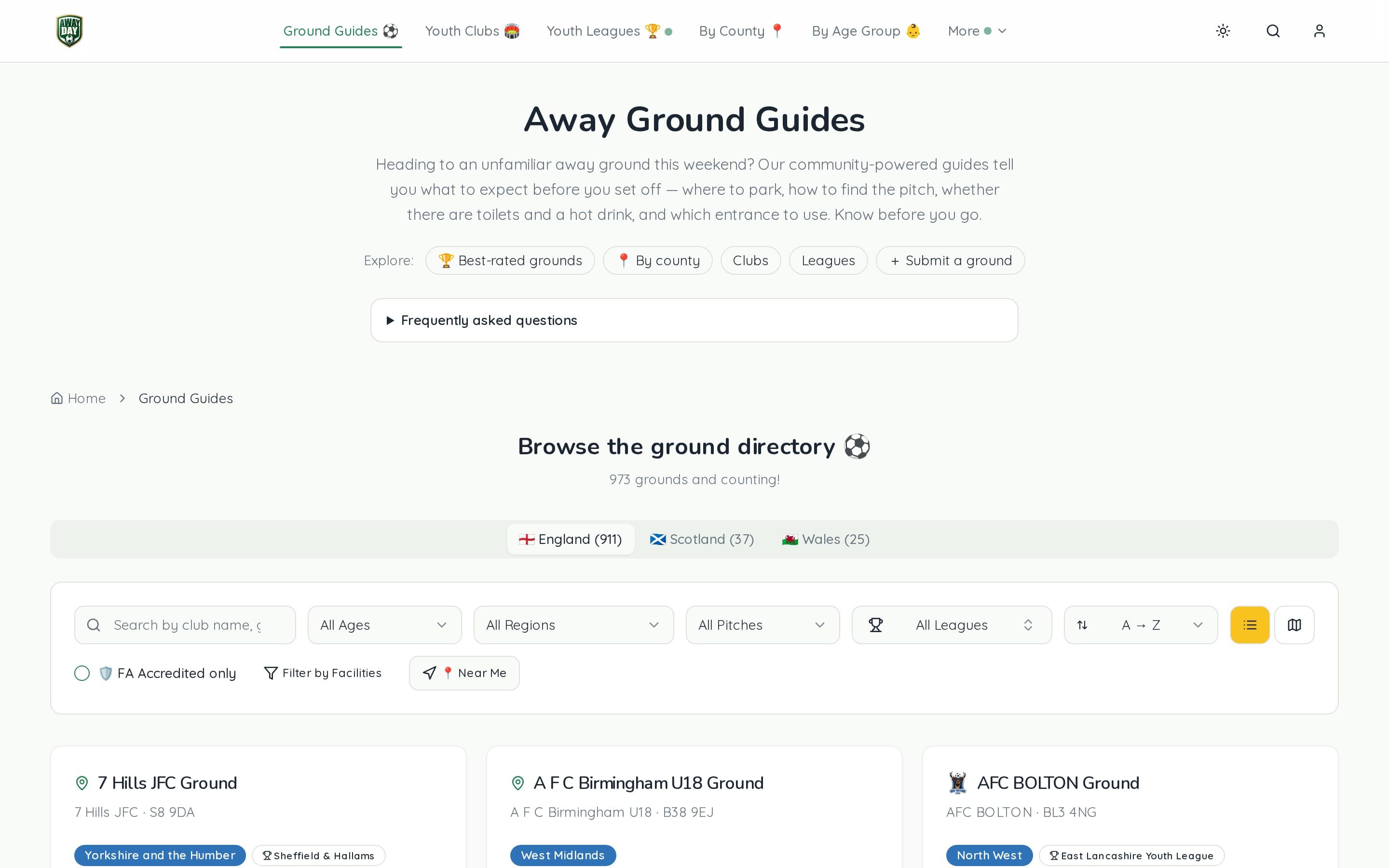1389x868 pixels.
Task: Click the By county explore chip
Action: pyautogui.click(x=658, y=260)
